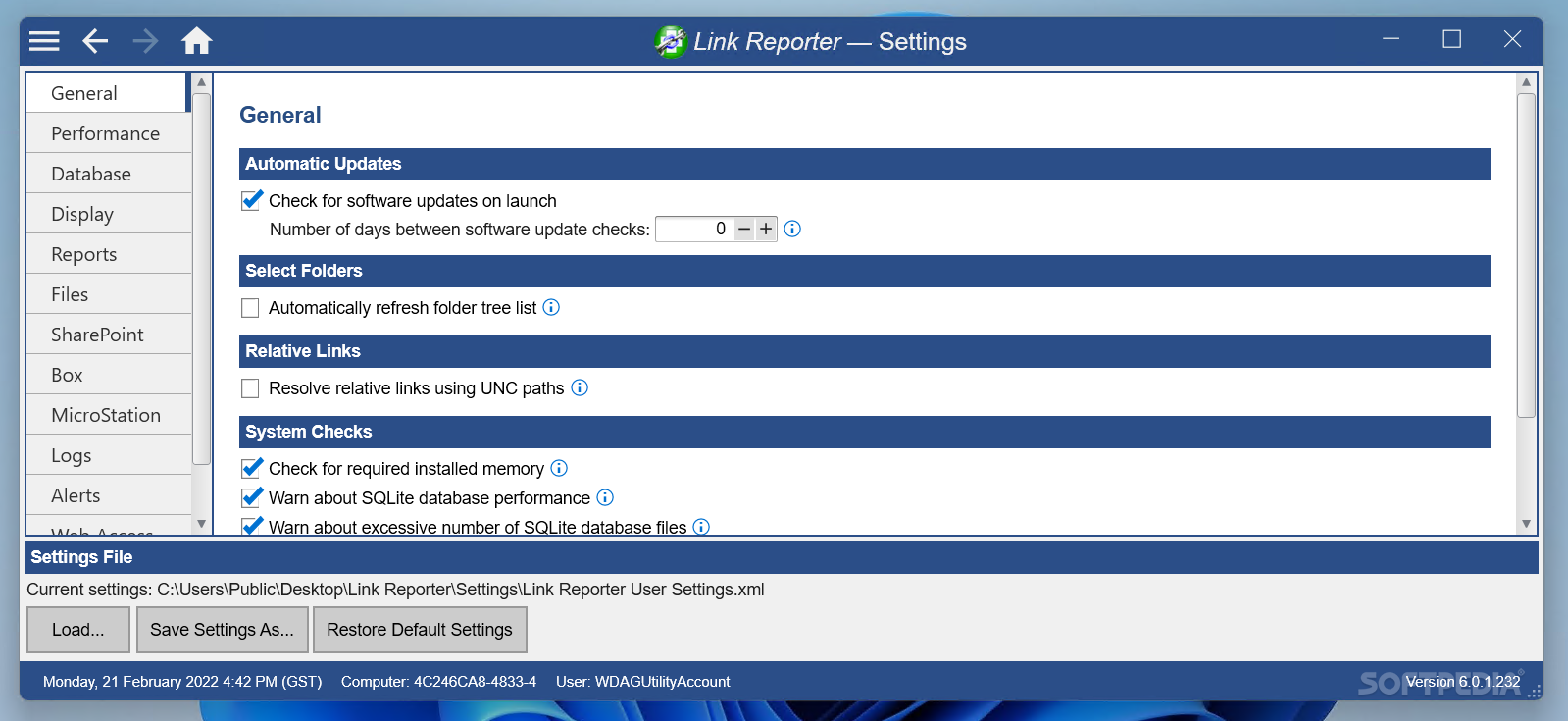The height and width of the screenshot is (721, 1568).
Task: Open the Database settings category
Action: (108, 174)
